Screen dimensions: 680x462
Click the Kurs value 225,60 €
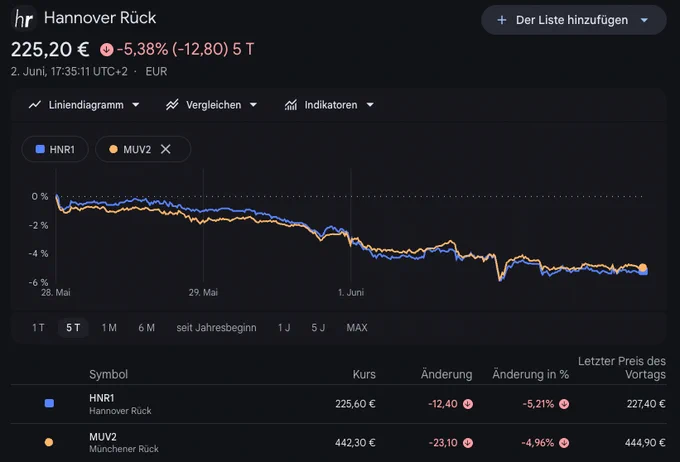pos(355,404)
